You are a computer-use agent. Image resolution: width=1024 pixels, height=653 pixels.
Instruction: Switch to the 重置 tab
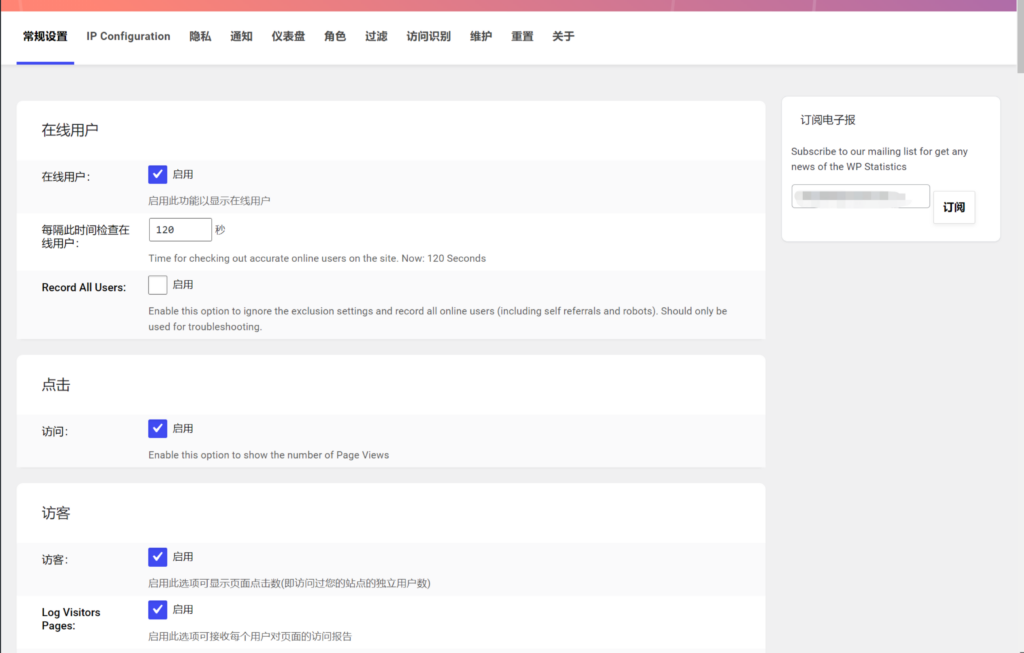(522, 36)
